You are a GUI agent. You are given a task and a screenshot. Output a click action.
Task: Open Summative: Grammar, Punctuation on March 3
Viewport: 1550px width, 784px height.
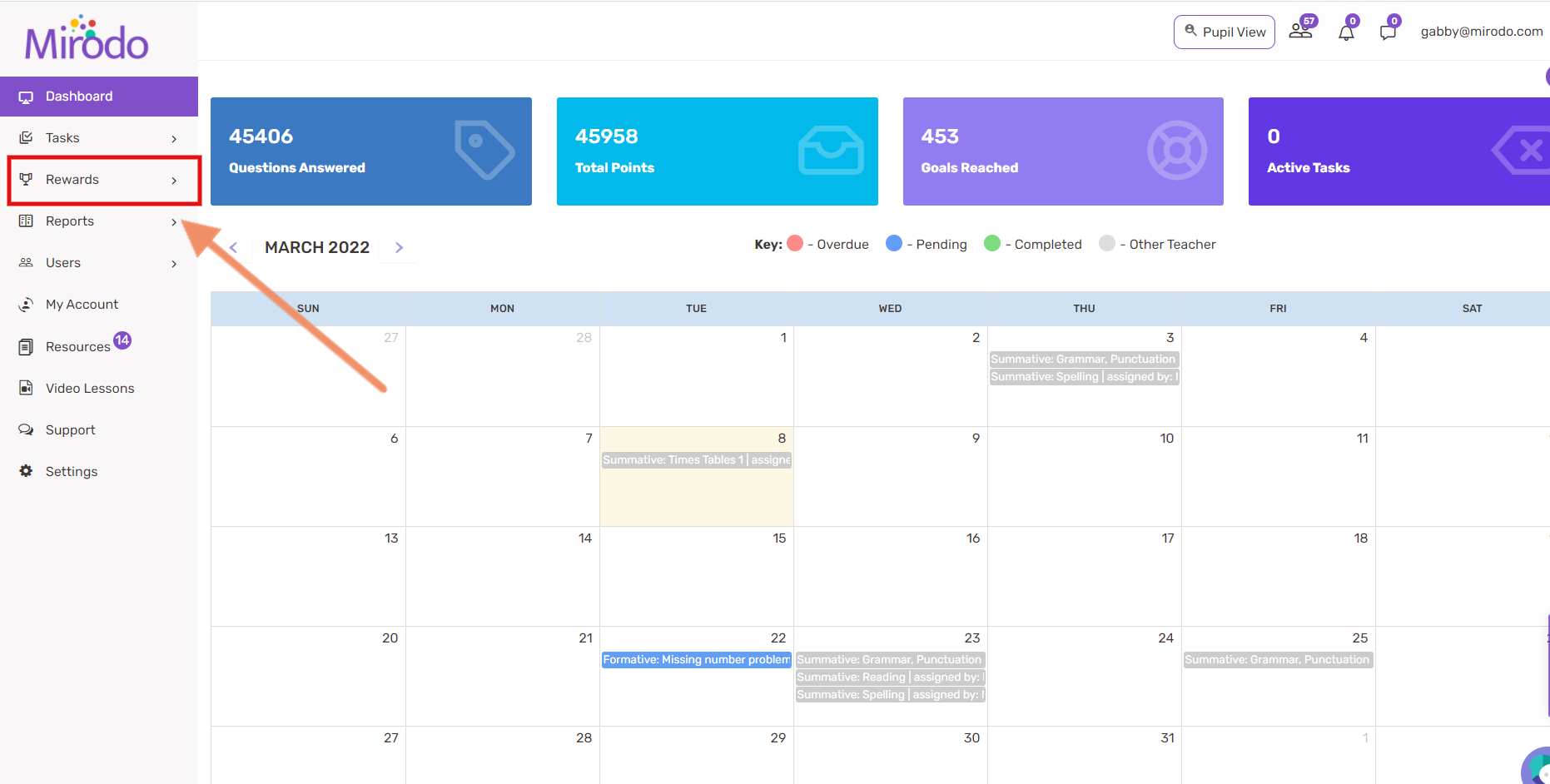(1085, 360)
